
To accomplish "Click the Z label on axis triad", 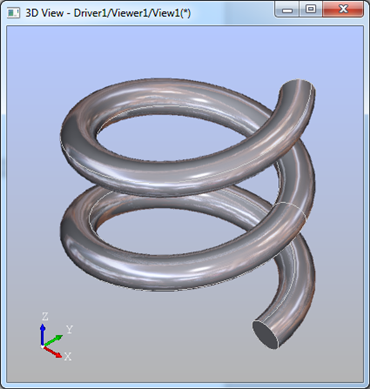I will tap(45, 316).
